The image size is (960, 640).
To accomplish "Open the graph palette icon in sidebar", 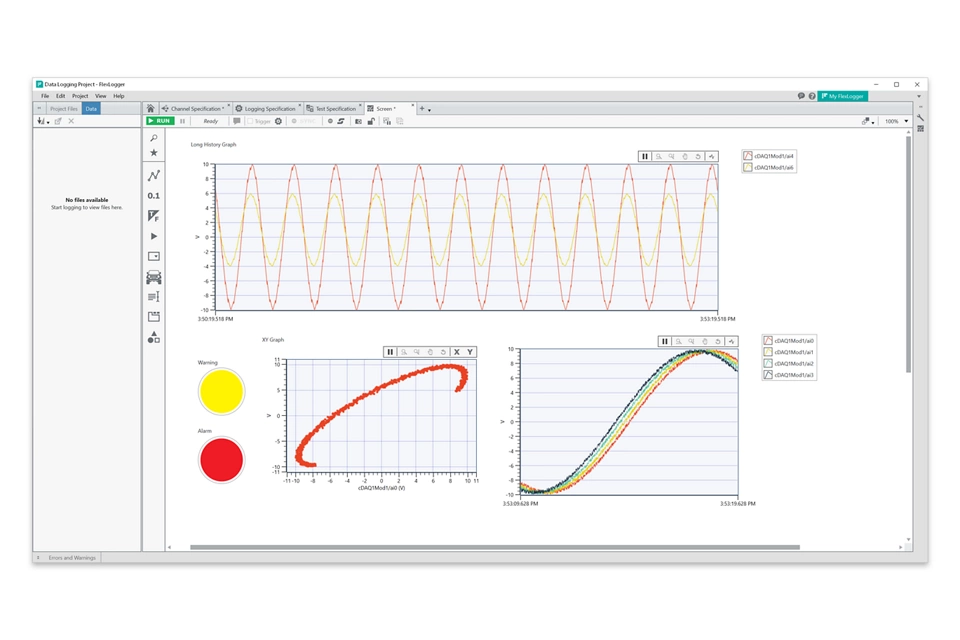I will (x=154, y=176).
